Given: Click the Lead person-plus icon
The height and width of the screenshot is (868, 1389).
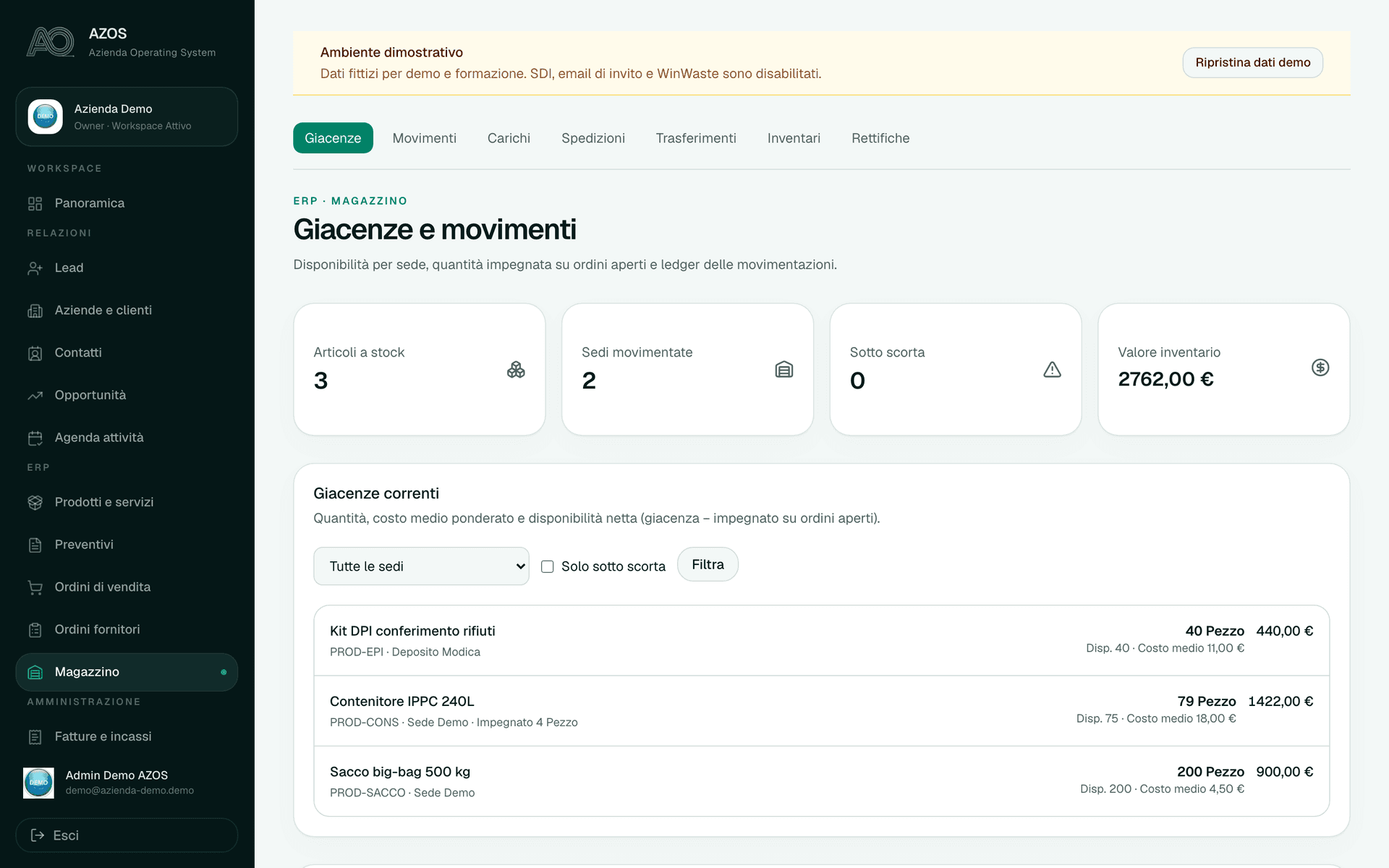Looking at the screenshot, I should 35,268.
